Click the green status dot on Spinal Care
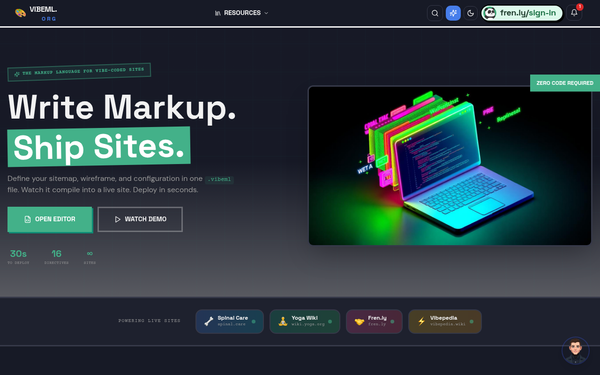 (x=254, y=321)
